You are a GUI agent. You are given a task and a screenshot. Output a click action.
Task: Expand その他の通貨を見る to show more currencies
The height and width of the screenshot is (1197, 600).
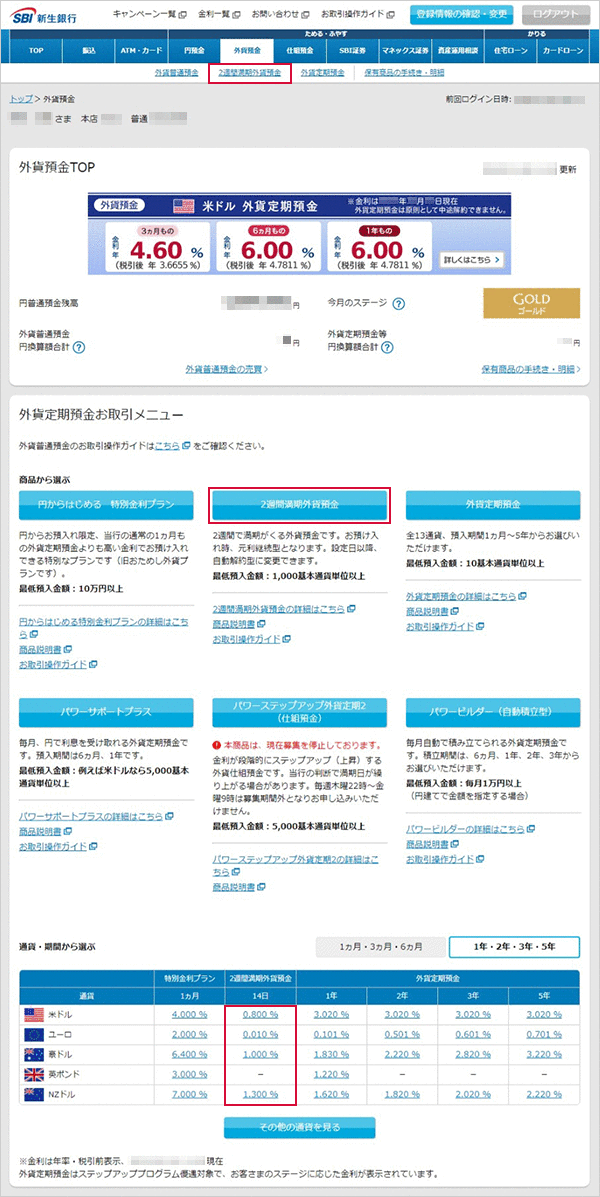299,1127
